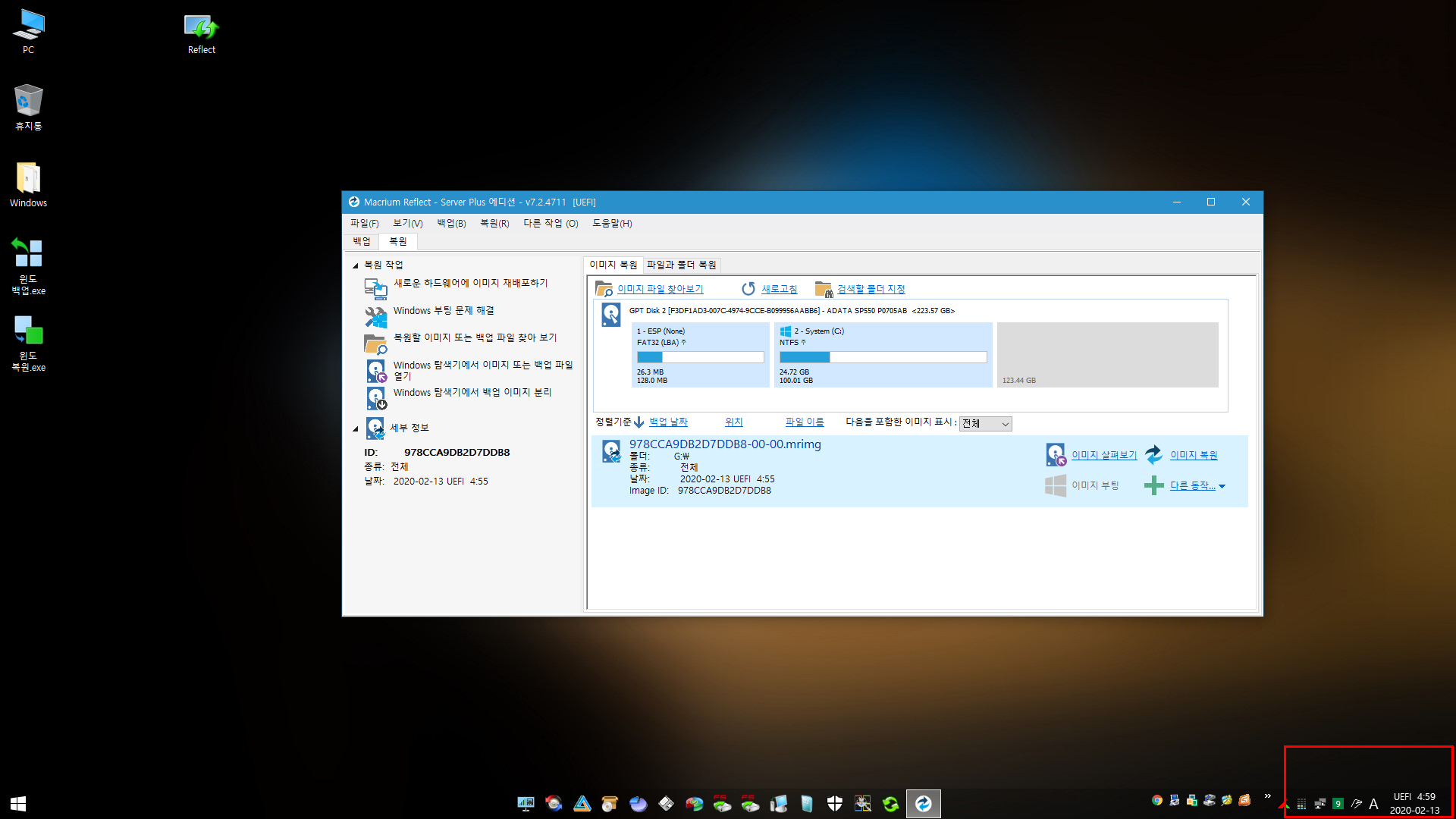Select the 2 - System (C:) NTFS partition
Viewport: 1456px width, 819px height.
click(883, 355)
